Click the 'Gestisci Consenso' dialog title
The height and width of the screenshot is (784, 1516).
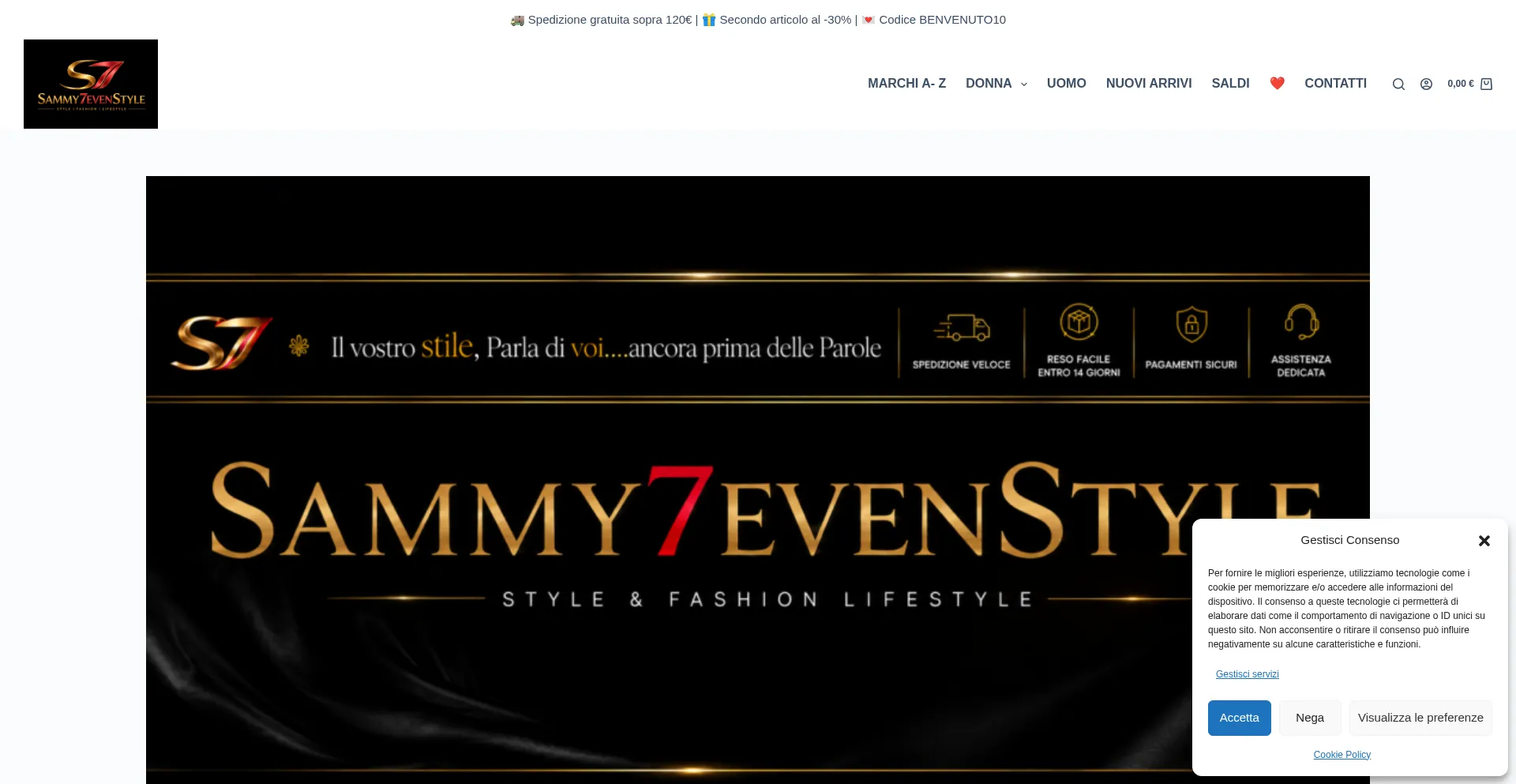click(x=1349, y=540)
